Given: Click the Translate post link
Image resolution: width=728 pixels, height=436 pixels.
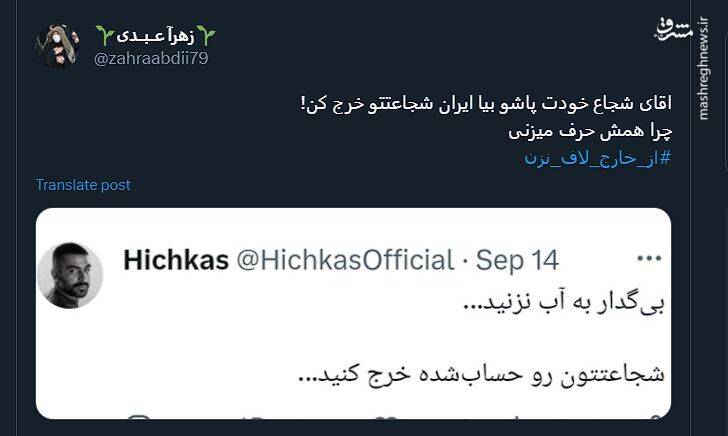Looking at the screenshot, I should [83, 185].
